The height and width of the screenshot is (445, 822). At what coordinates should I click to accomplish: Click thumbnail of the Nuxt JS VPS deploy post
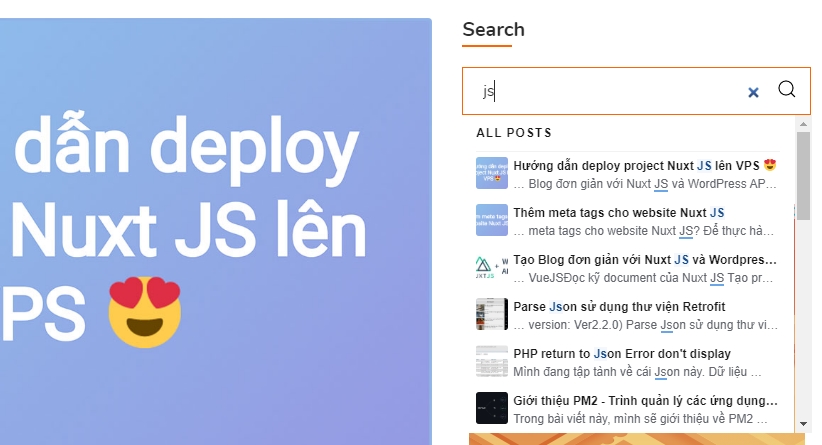click(x=492, y=173)
